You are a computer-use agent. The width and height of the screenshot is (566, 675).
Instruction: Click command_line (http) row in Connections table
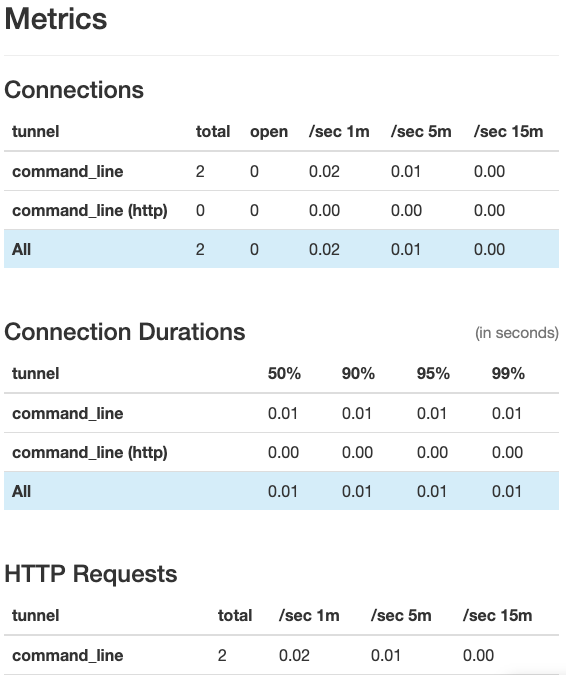(281, 211)
